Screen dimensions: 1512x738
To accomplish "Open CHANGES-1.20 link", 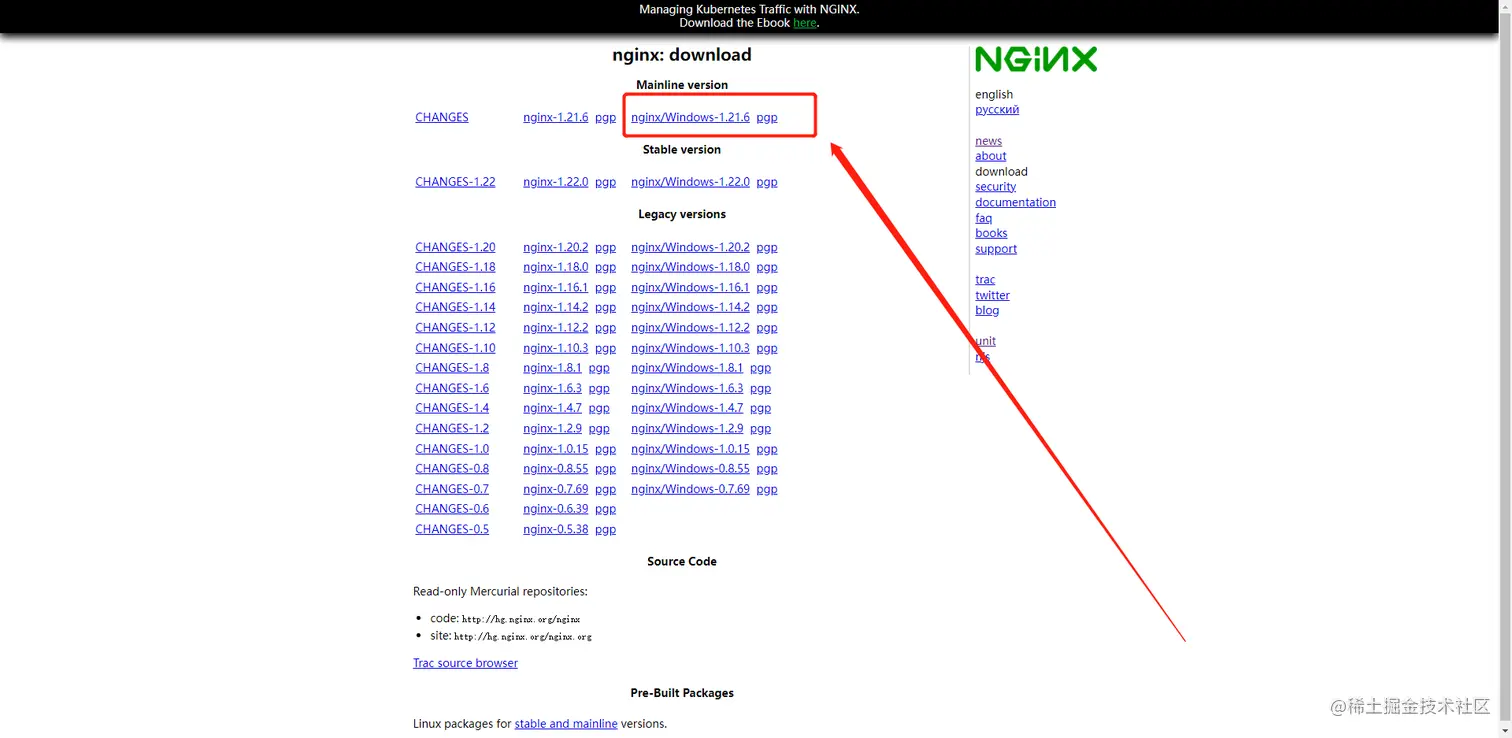I will (x=455, y=247).
